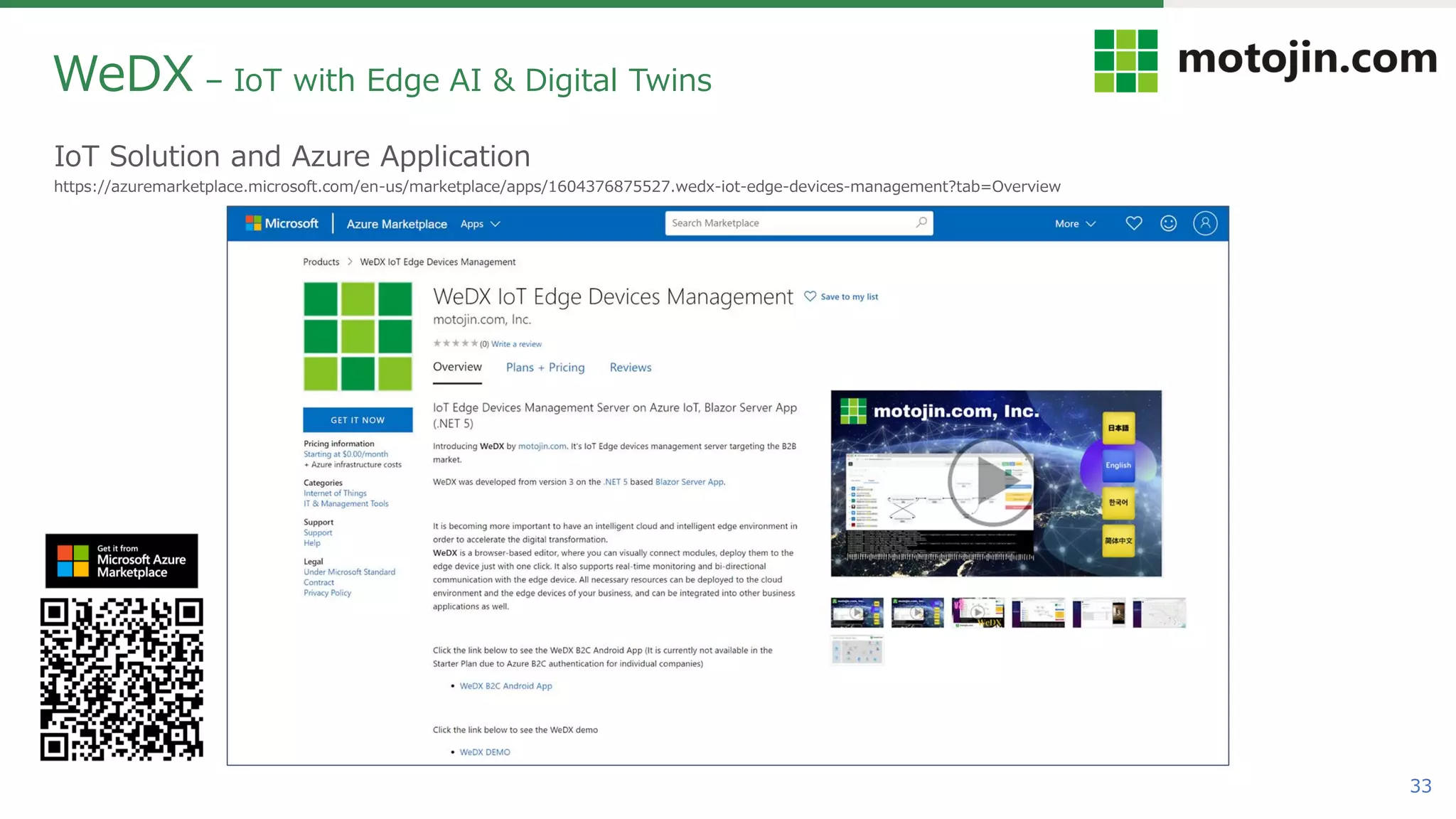Click the GET IT NOW button
Image resolution: width=1456 pixels, height=819 pixels.
click(358, 420)
